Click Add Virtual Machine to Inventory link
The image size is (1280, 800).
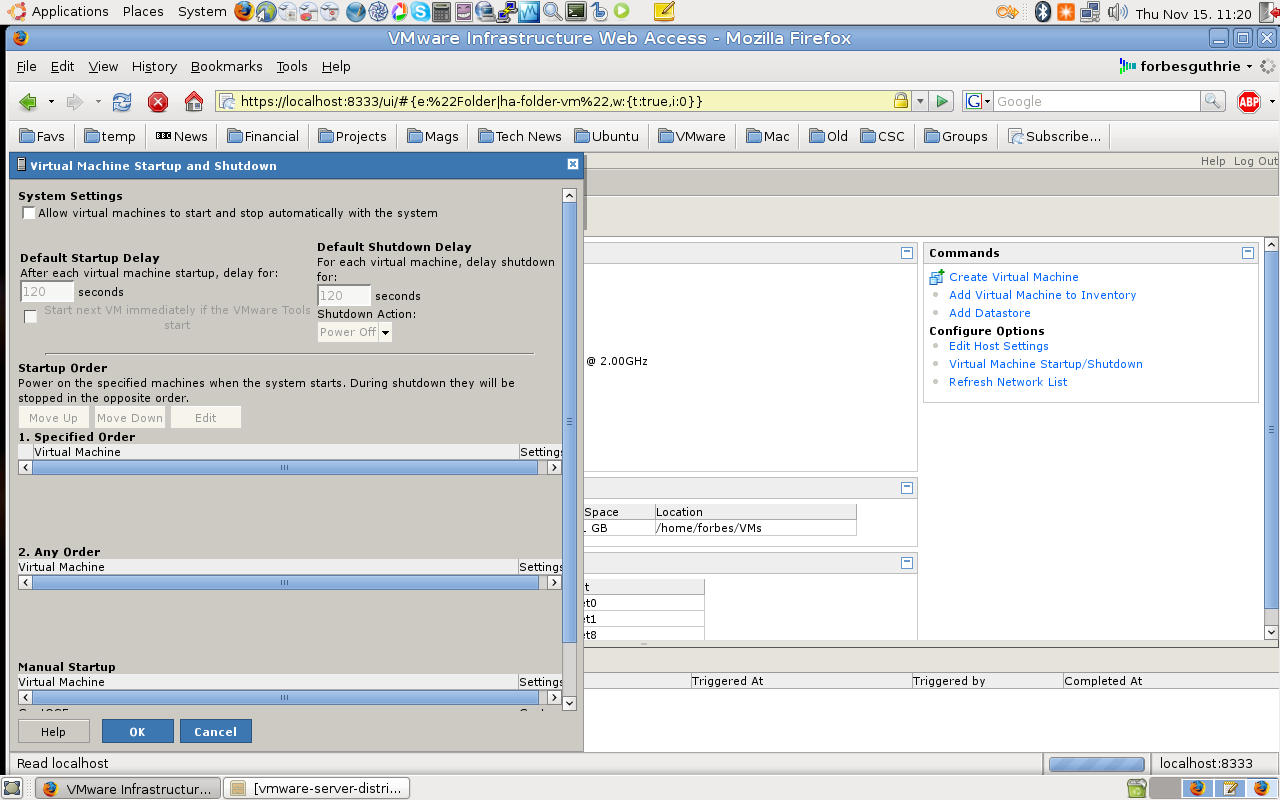[x=1043, y=295]
